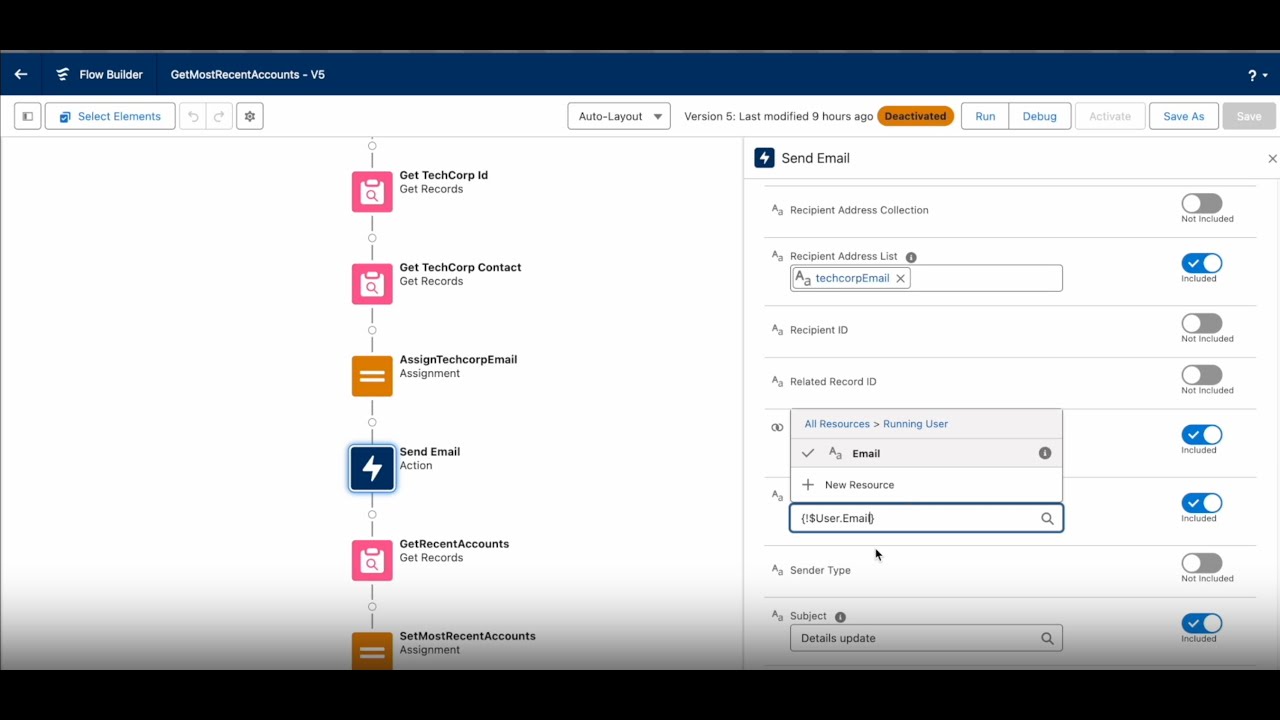
Task: Select Email resource in dropdown
Action: tap(926, 453)
